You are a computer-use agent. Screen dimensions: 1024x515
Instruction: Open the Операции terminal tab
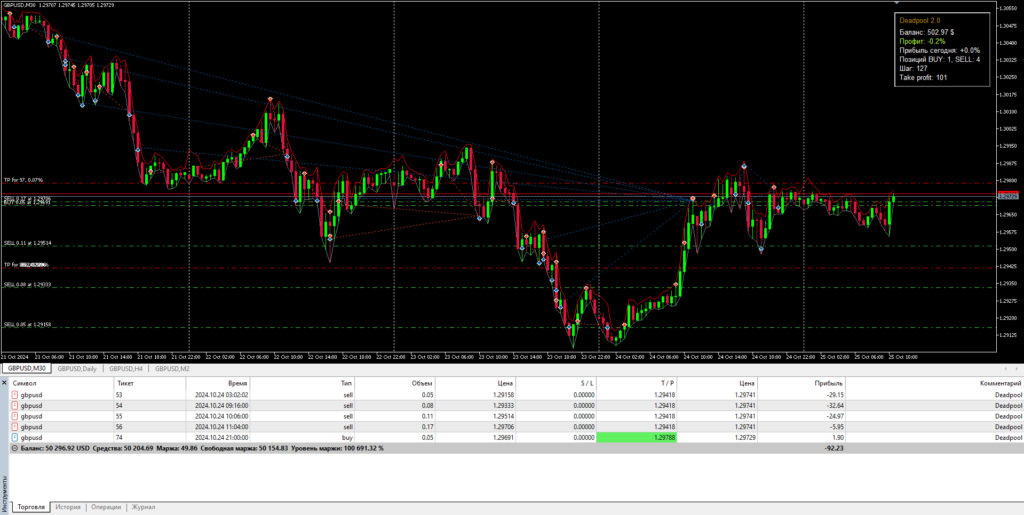point(106,507)
